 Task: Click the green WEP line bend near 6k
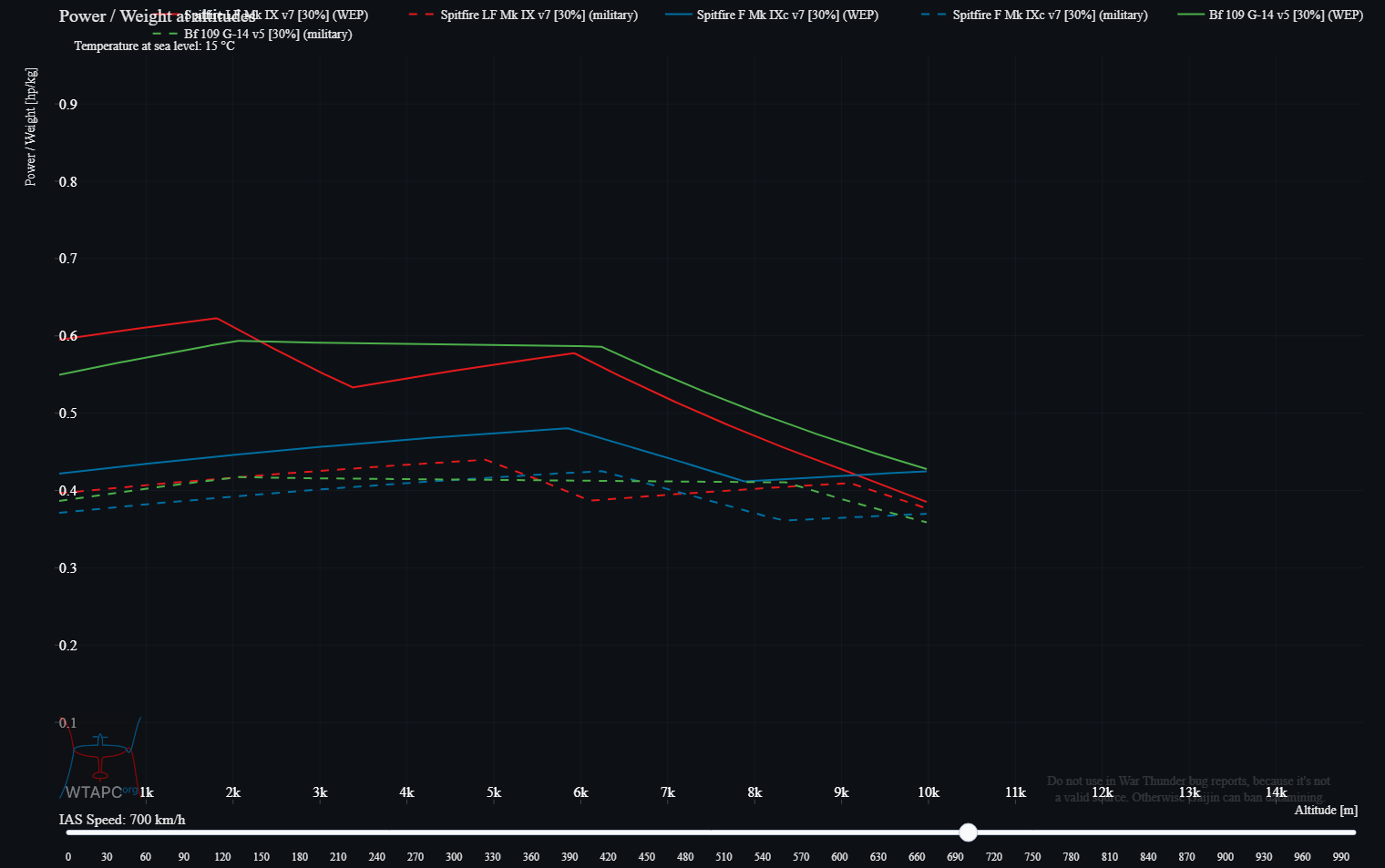pyautogui.click(x=600, y=347)
